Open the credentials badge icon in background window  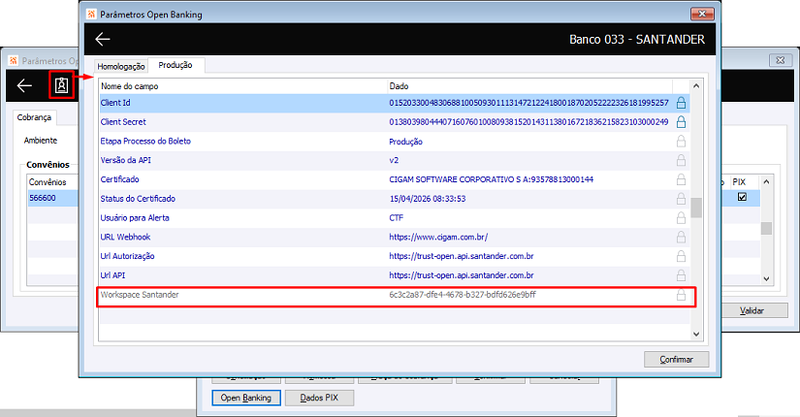(62, 85)
